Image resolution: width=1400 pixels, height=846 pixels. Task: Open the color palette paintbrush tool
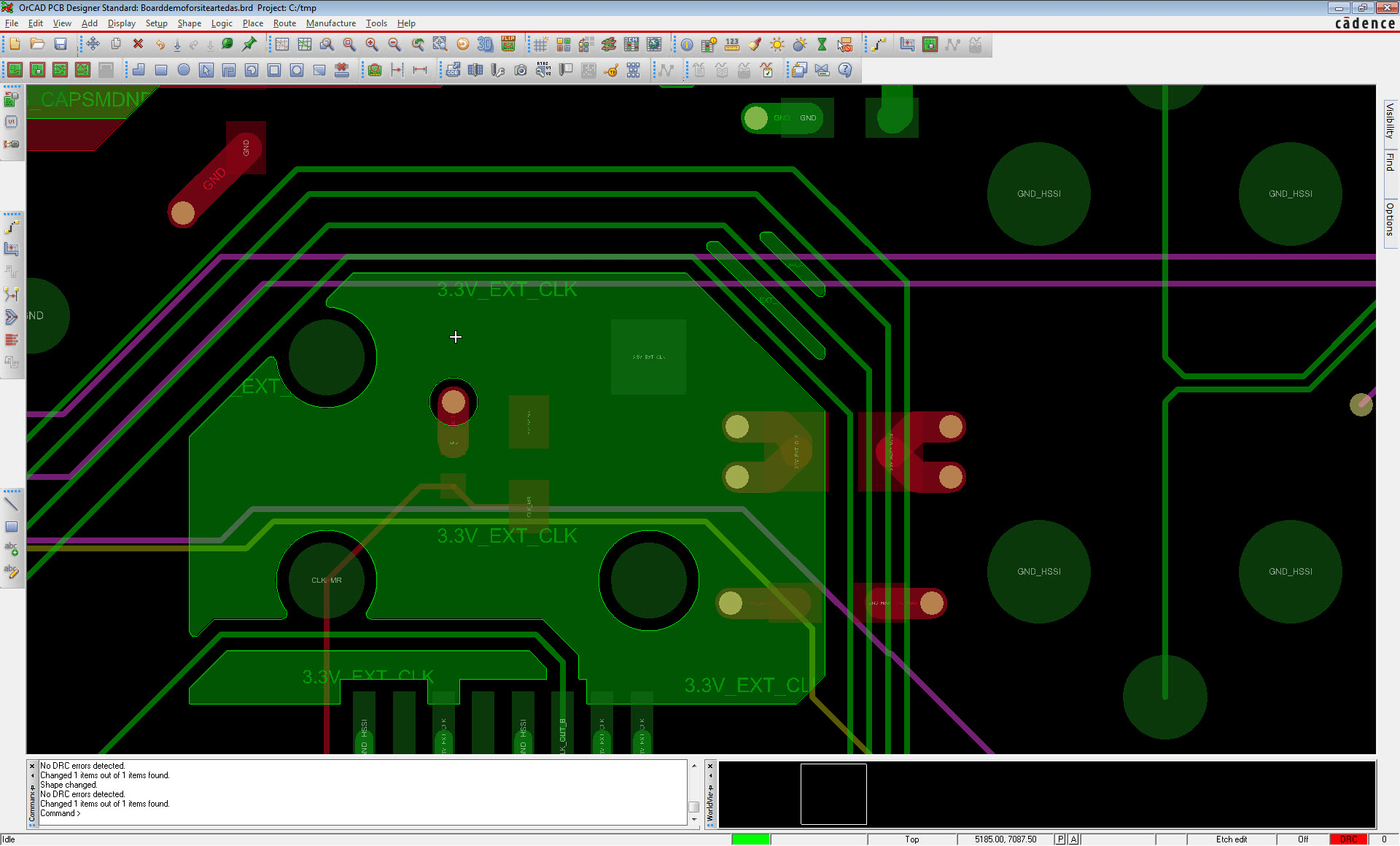point(755,45)
